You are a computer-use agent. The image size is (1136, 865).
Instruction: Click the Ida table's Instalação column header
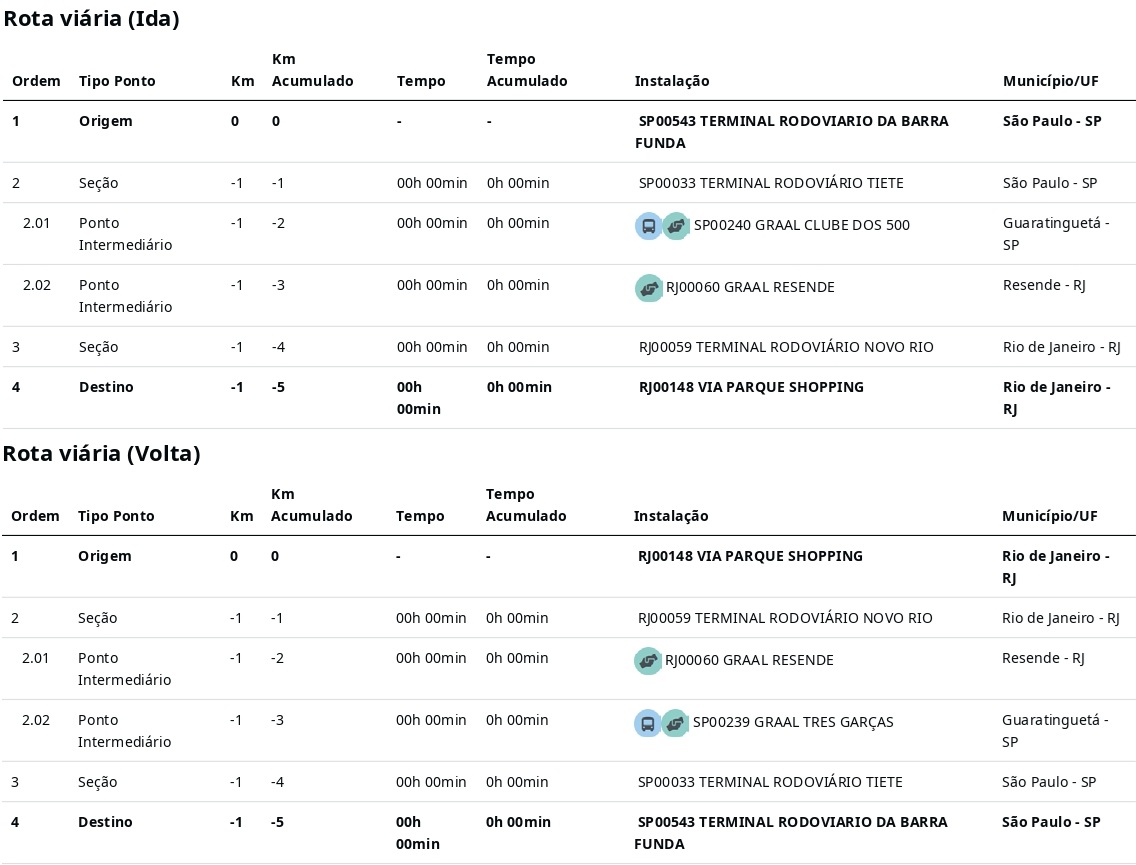click(672, 81)
